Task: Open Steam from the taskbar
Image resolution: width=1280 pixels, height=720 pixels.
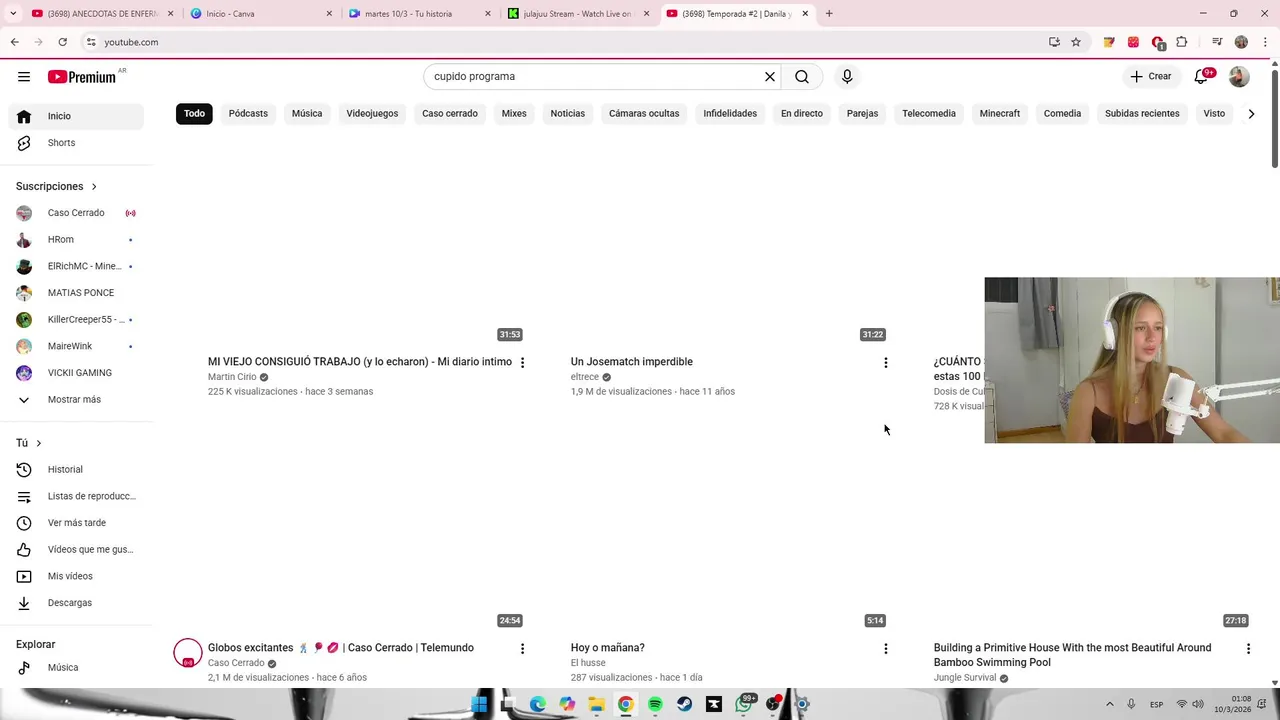Action: pyautogui.click(x=684, y=704)
